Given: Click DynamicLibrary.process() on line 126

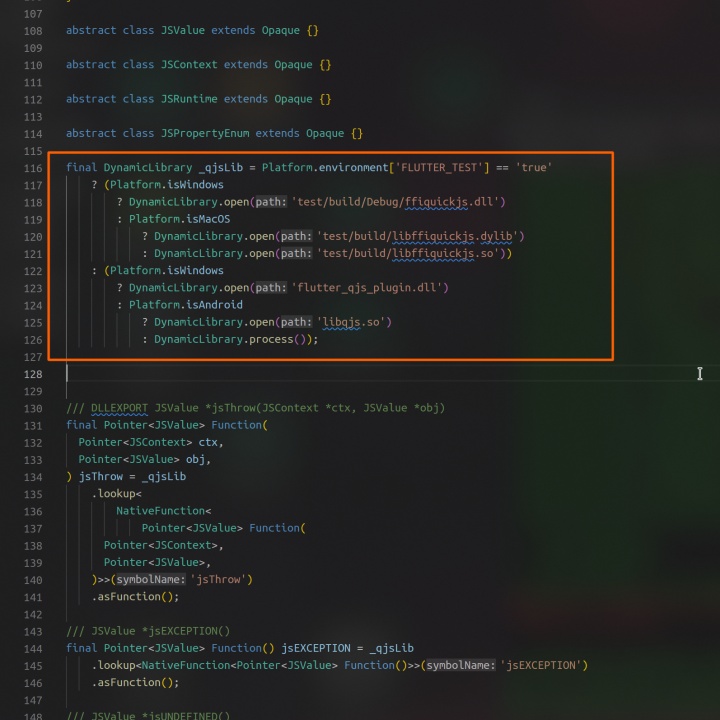Looking at the screenshot, I should coord(230,339).
